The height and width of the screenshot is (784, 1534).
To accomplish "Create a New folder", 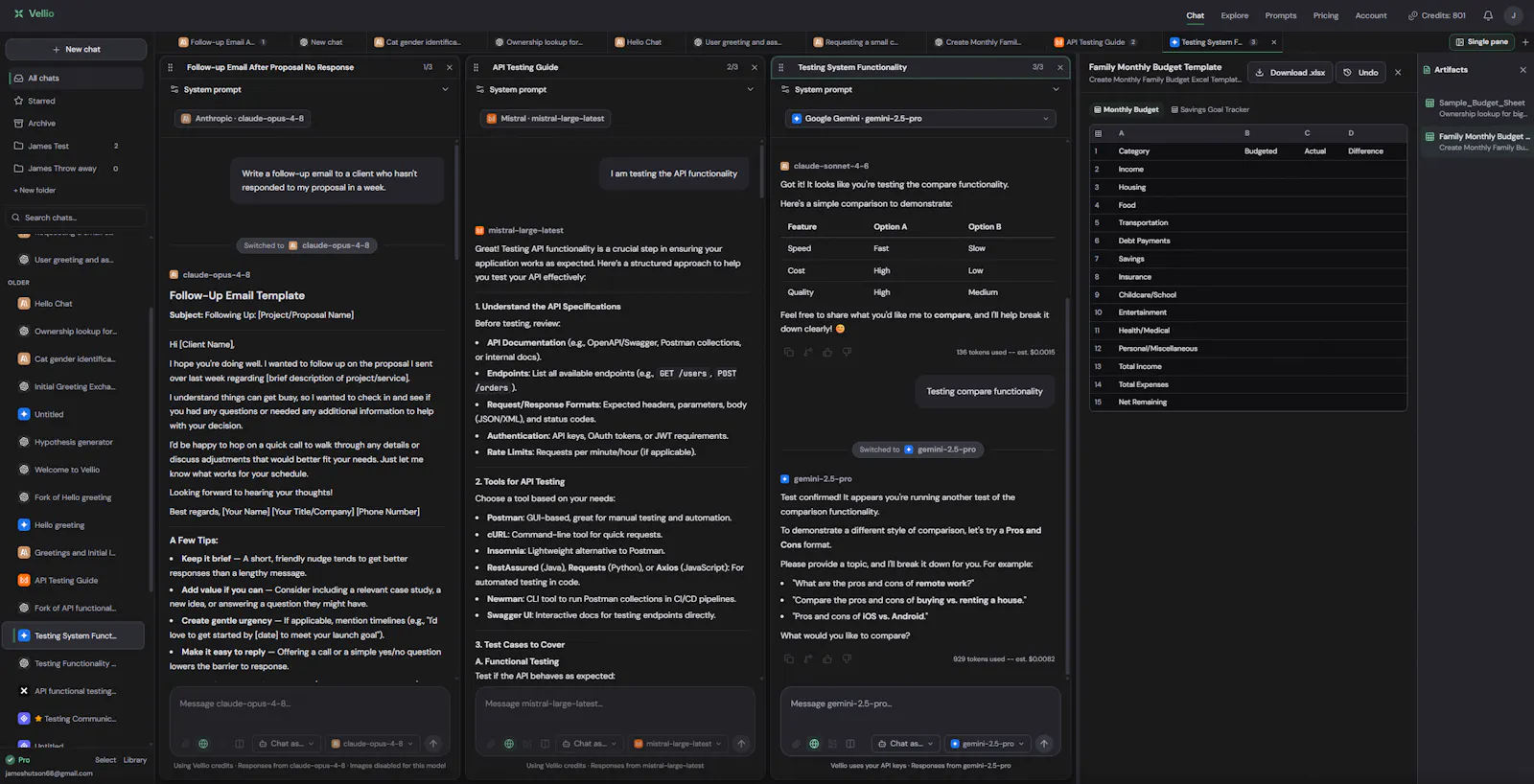I will click(35, 191).
